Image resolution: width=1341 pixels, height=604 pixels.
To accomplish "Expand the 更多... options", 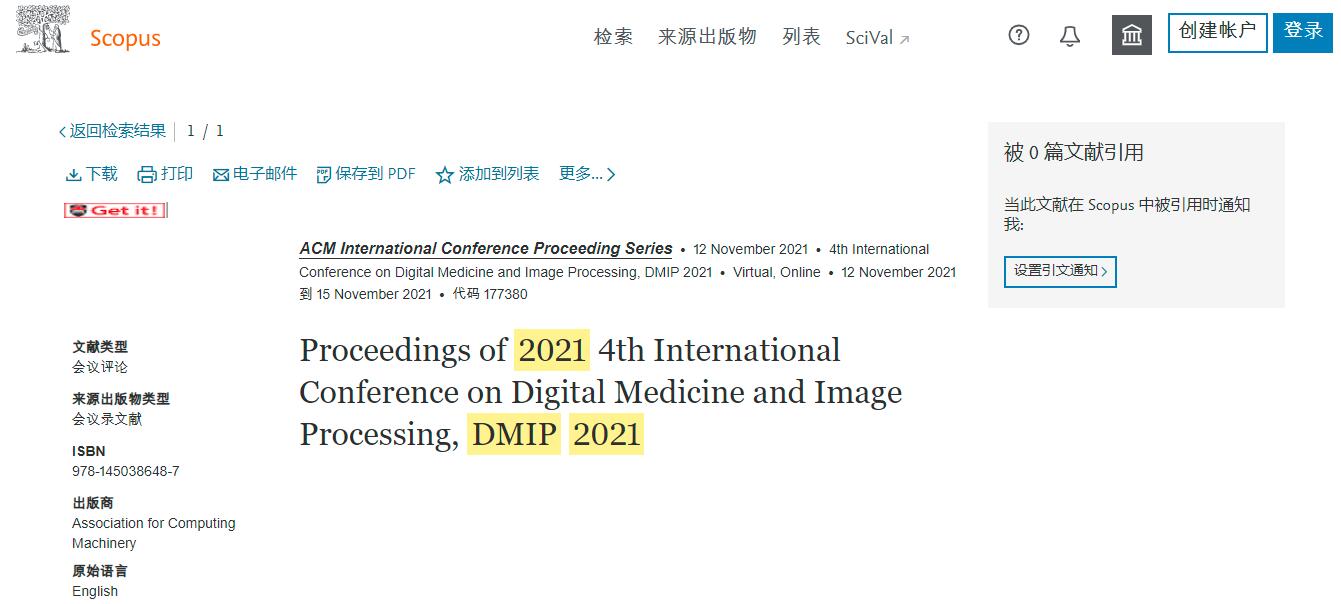I will click(x=587, y=174).
